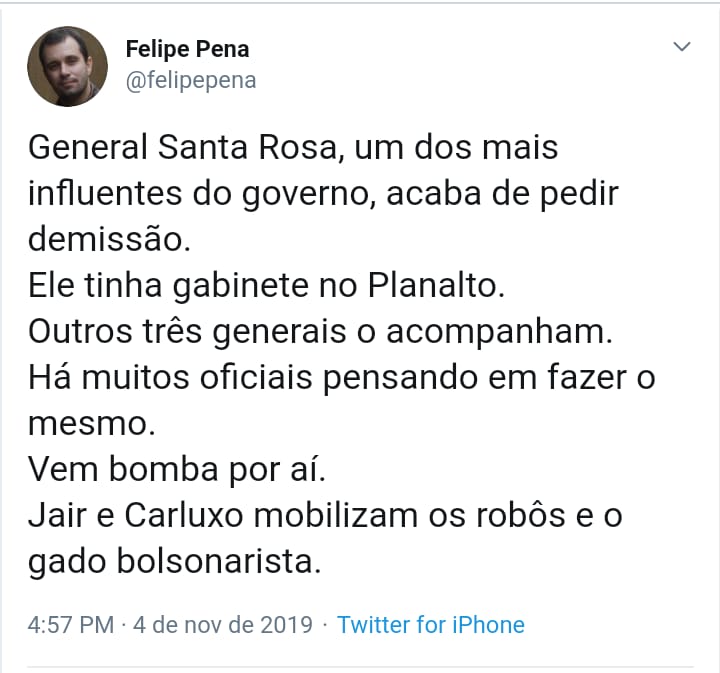Click the word "Carluxo" in the tweet
The width and height of the screenshot is (720, 673).
pyautogui.click(x=192, y=514)
